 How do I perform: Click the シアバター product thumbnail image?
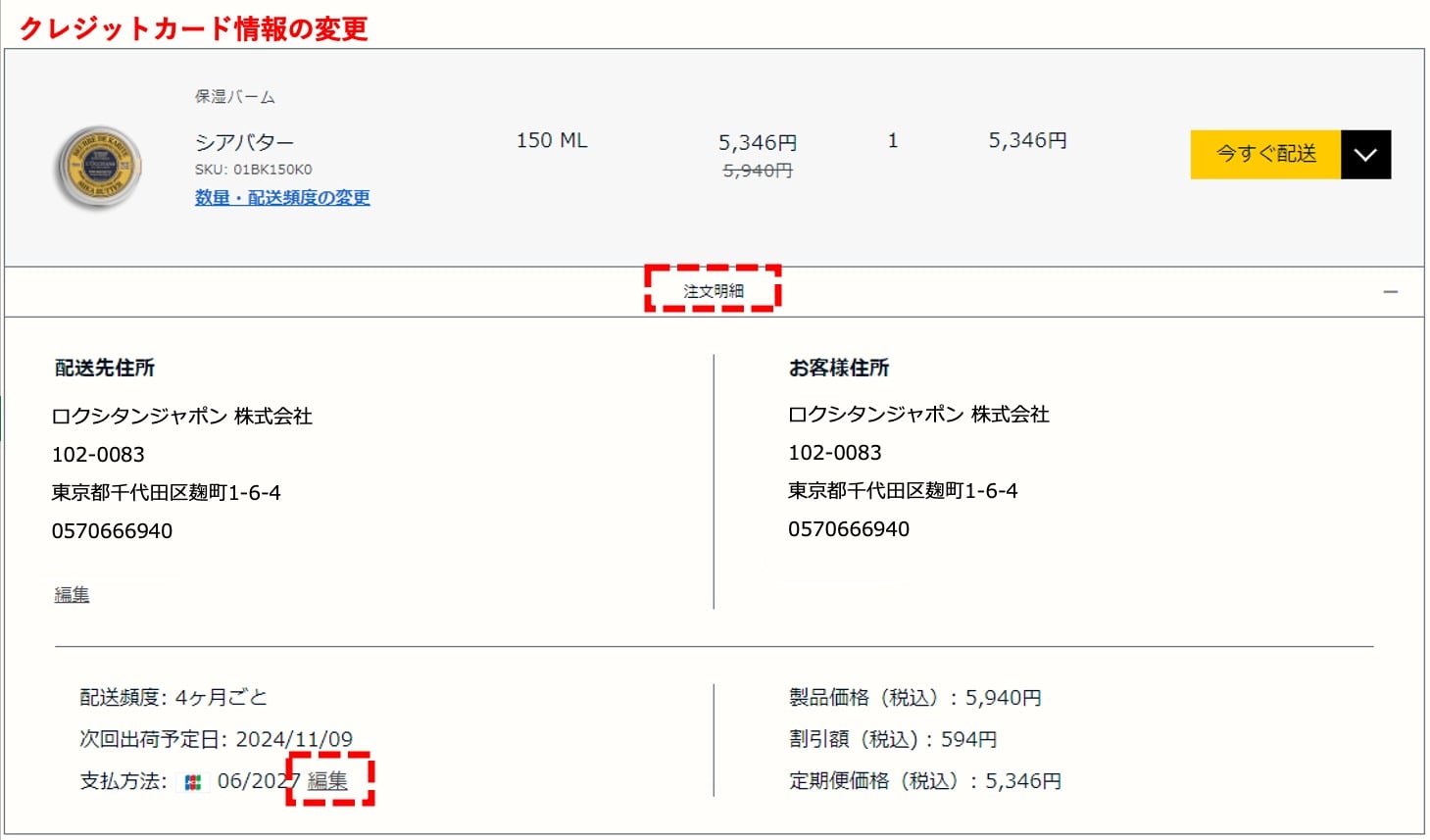98,168
